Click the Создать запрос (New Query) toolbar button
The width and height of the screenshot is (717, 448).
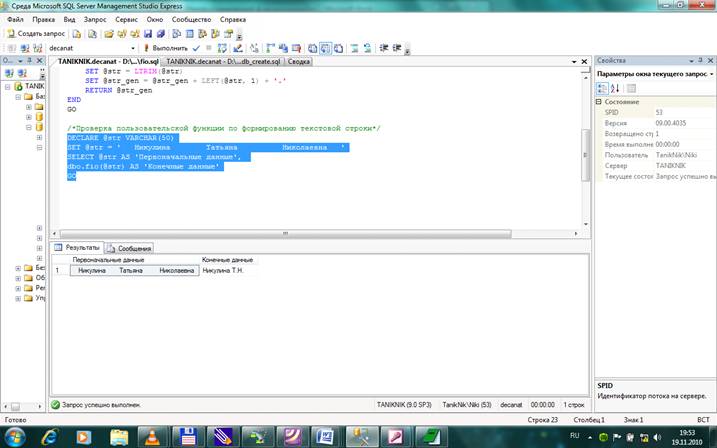click(36, 33)
